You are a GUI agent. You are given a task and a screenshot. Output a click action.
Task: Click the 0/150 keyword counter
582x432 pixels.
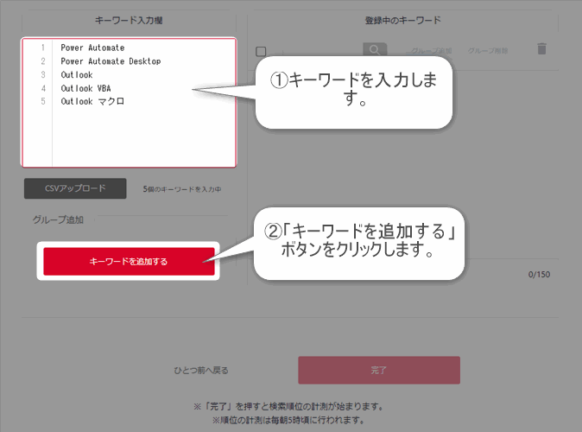539,274
